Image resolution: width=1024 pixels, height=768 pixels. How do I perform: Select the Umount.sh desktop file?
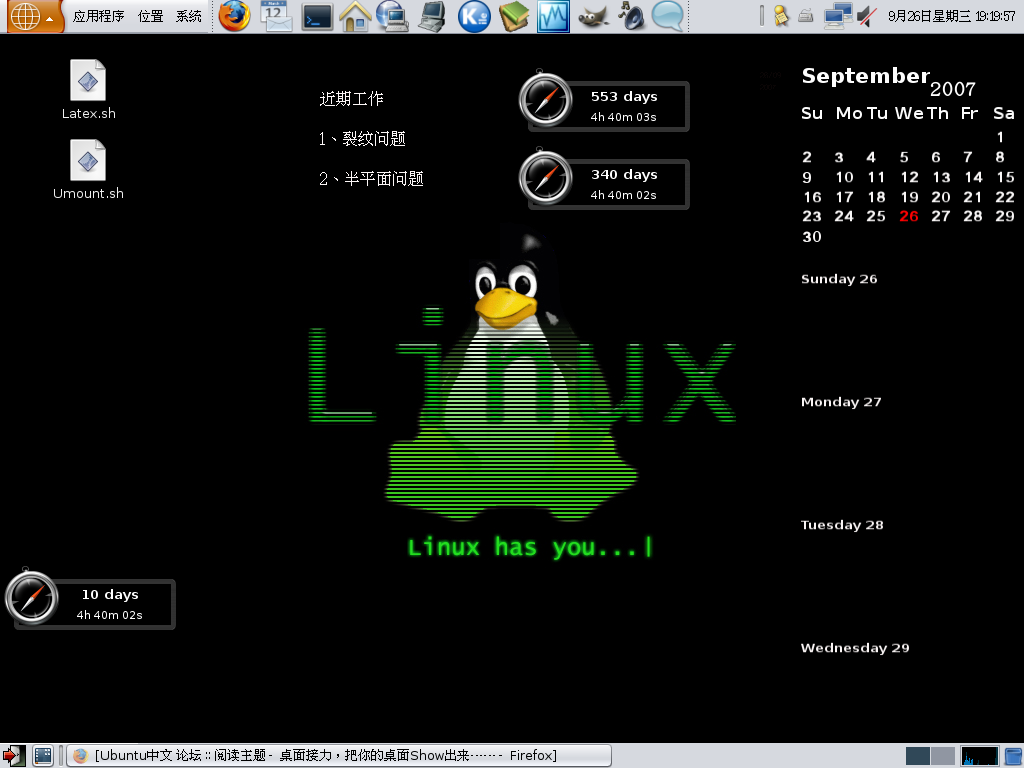coord(88,169)
